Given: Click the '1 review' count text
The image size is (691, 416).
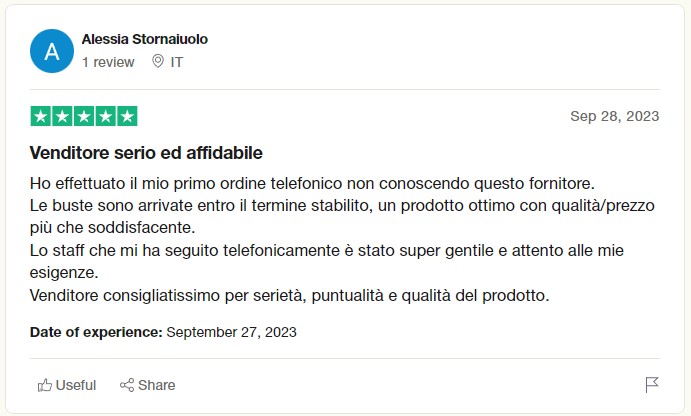Looking at the screenshot, I should coord(108,62).
